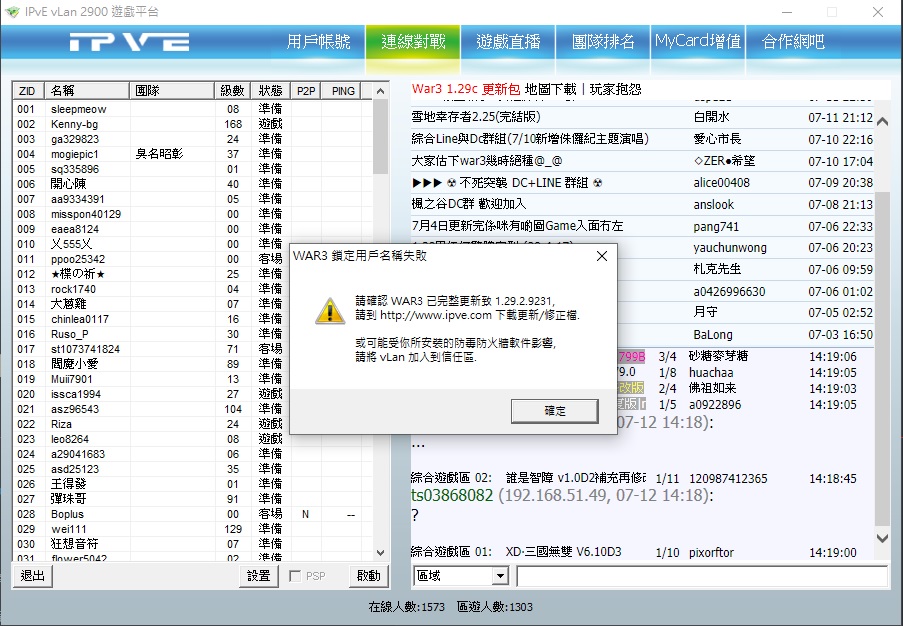The width and height of the screenshot is (903, 626).
Task: Open the 合作網吧 tab
Action: (x=793, y=41)
